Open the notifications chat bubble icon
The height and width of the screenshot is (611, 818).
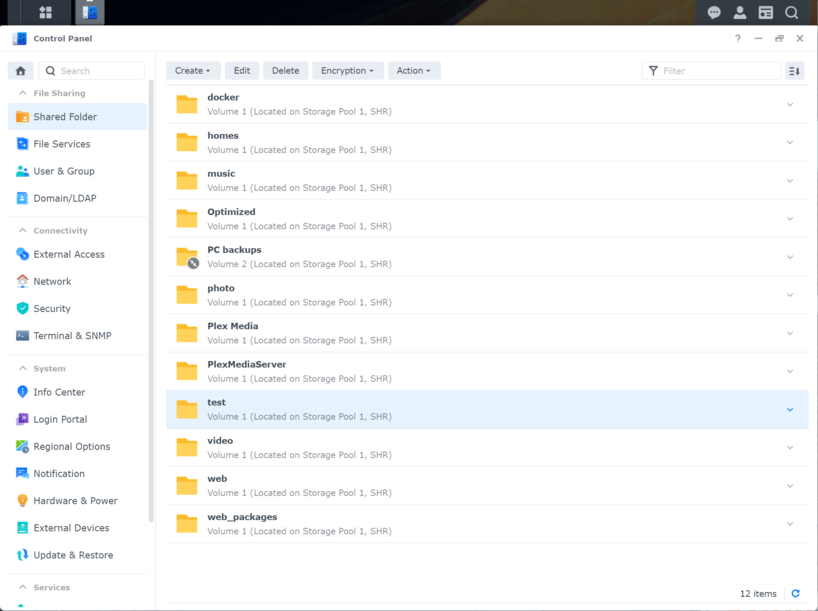[714, 13]
